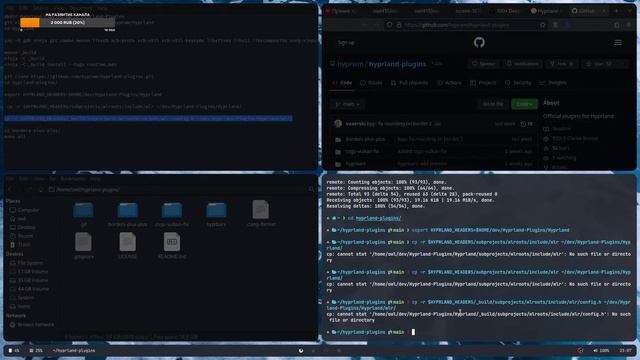Select Recent in Places sidebar
Viewport: 640px width, 360px height.
point(22,236)
